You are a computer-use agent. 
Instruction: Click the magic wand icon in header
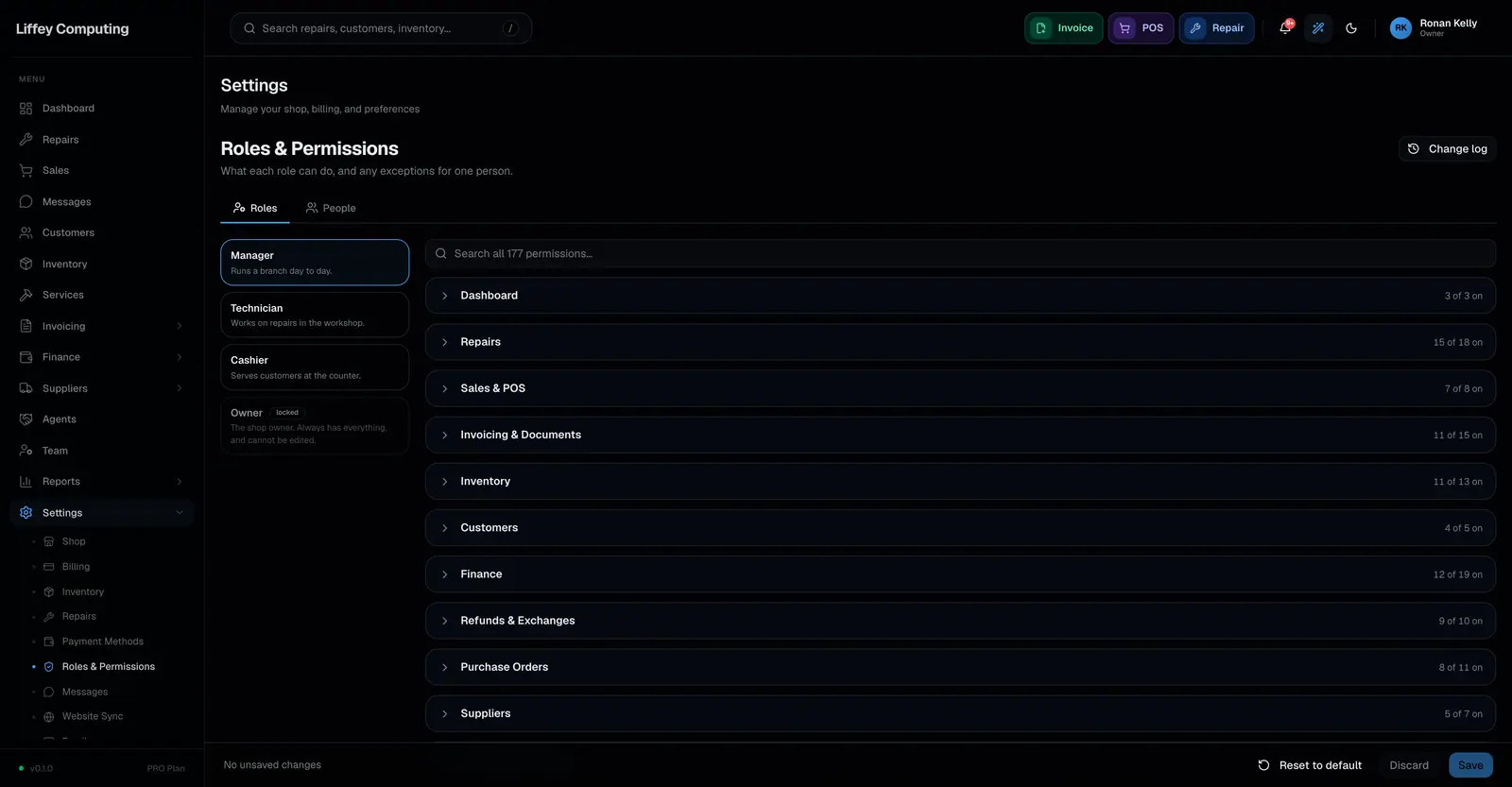pyautogui.click(x=1318, y=28)
